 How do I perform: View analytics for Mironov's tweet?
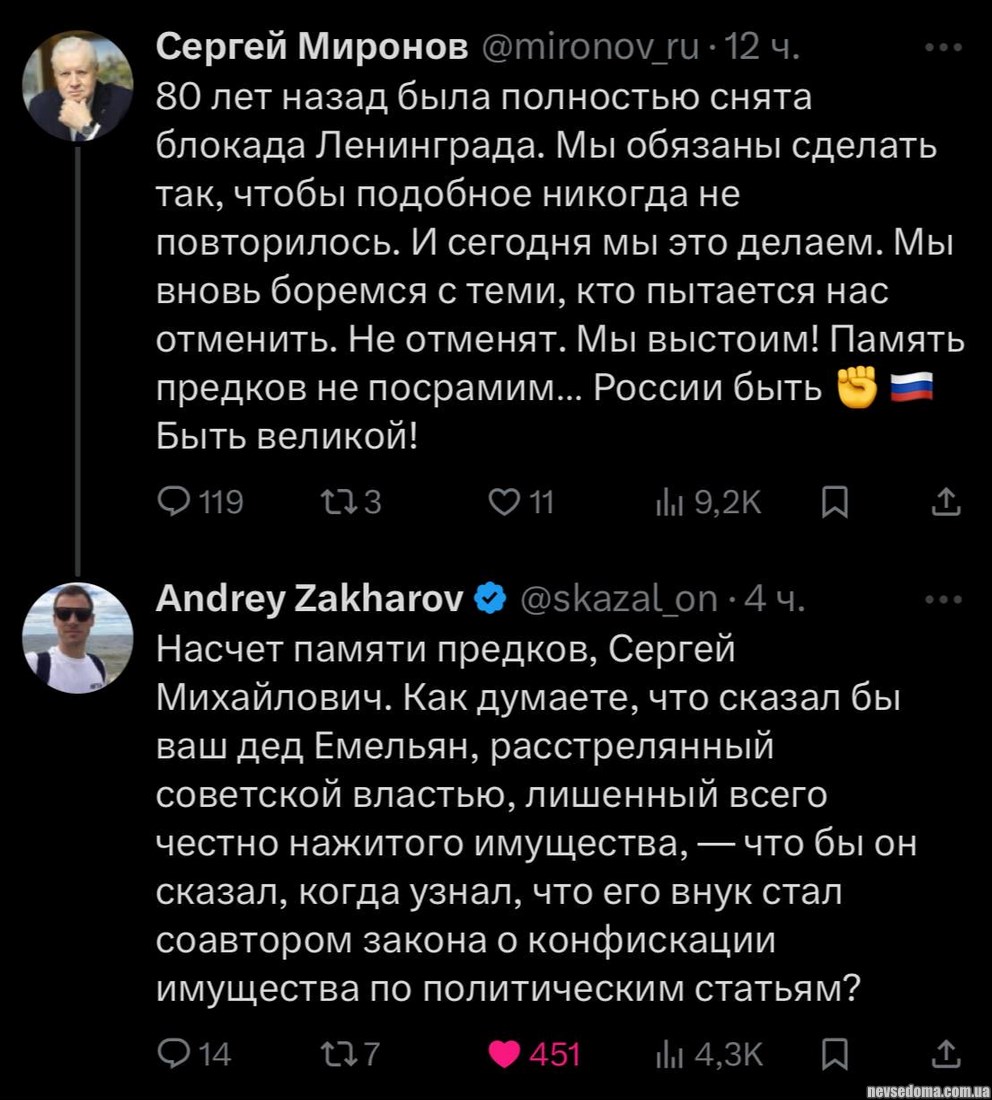(664, 502)
